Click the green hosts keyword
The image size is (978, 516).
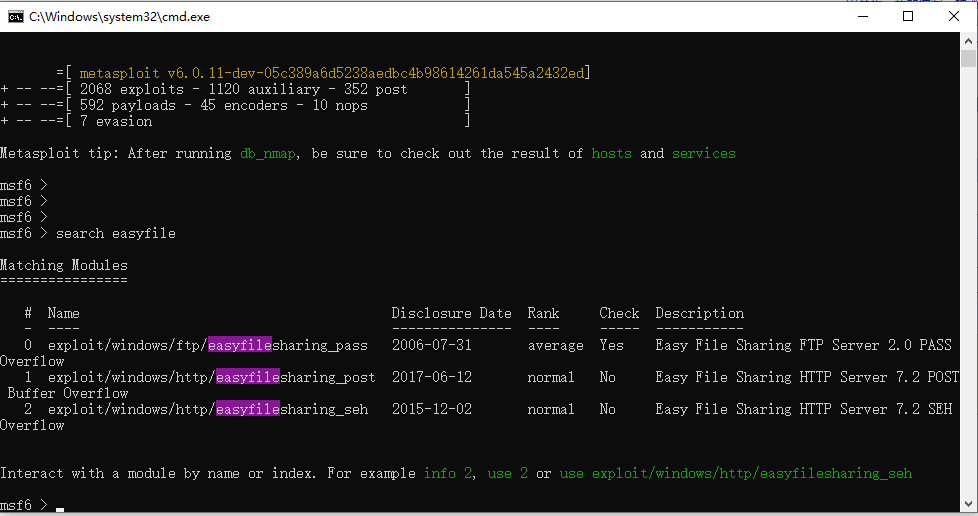coord(611,153)
